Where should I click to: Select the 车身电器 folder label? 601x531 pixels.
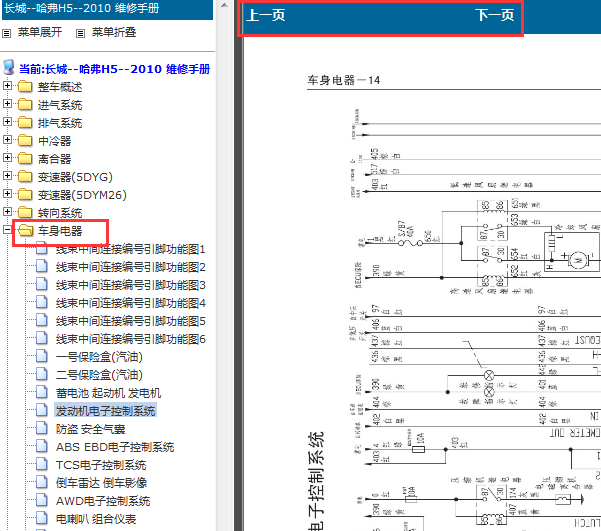tap(60, 231)
